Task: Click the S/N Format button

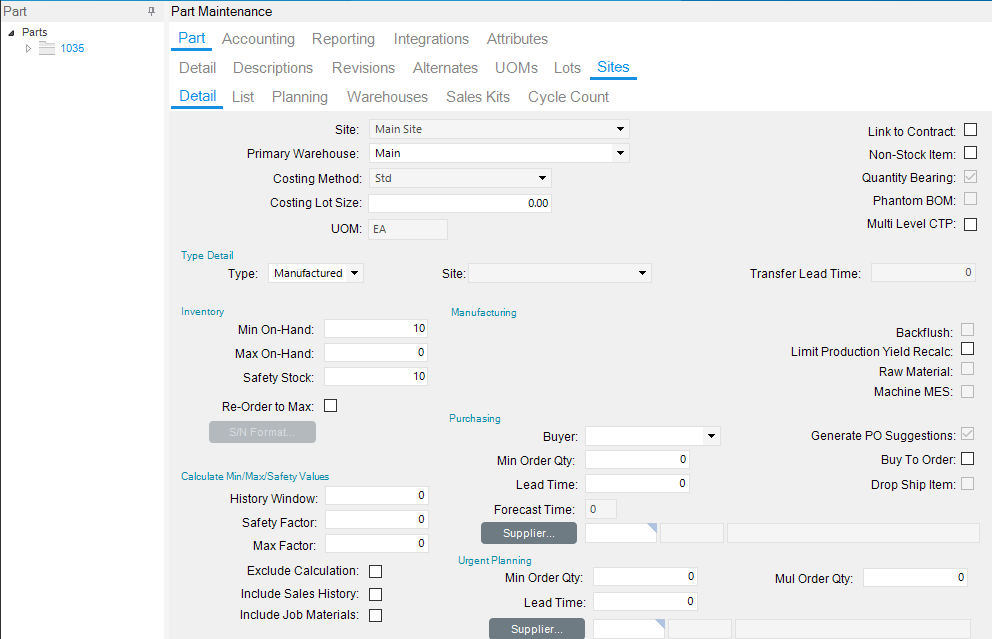Action: (x=263, y=432)
